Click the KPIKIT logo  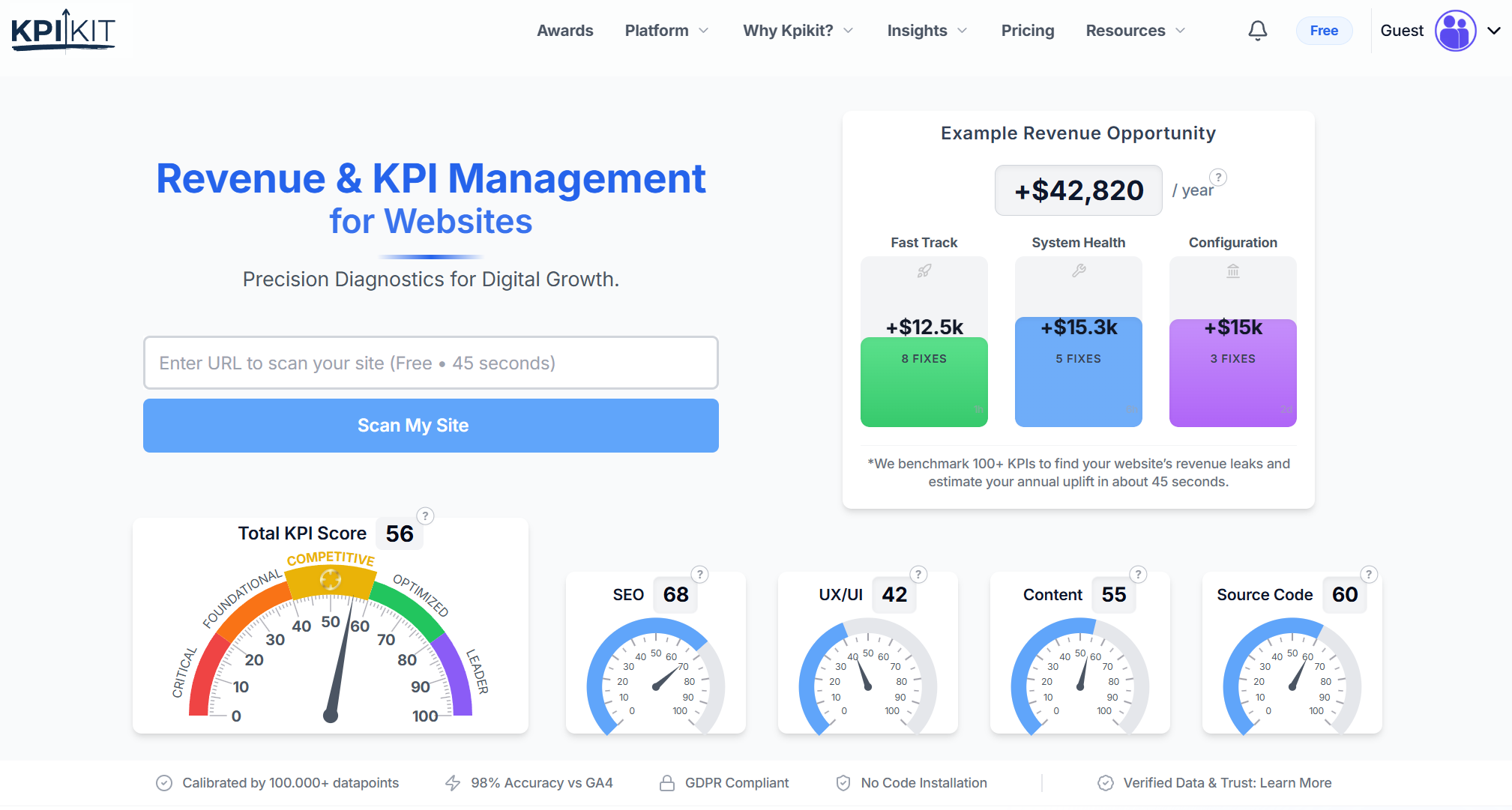(x=64, y=31)
